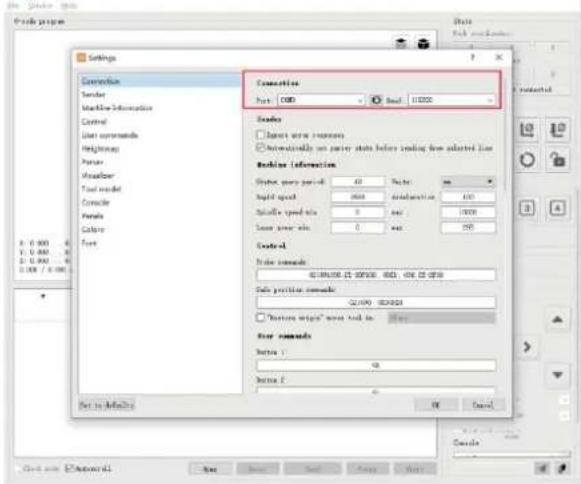This screenshot has width=581, height=484.
Task: Click the Z-probe icon in main window
Action: (x=558, y=130)
